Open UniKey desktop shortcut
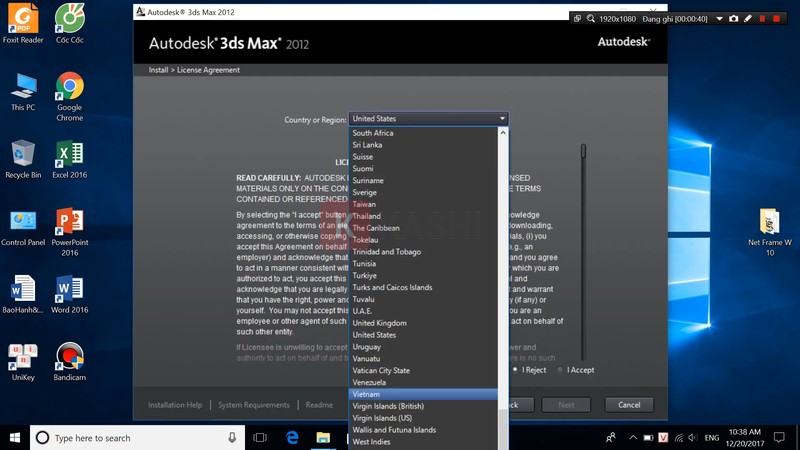The height and width of the screenshot is (450, 800). click(x=23, y=356)
